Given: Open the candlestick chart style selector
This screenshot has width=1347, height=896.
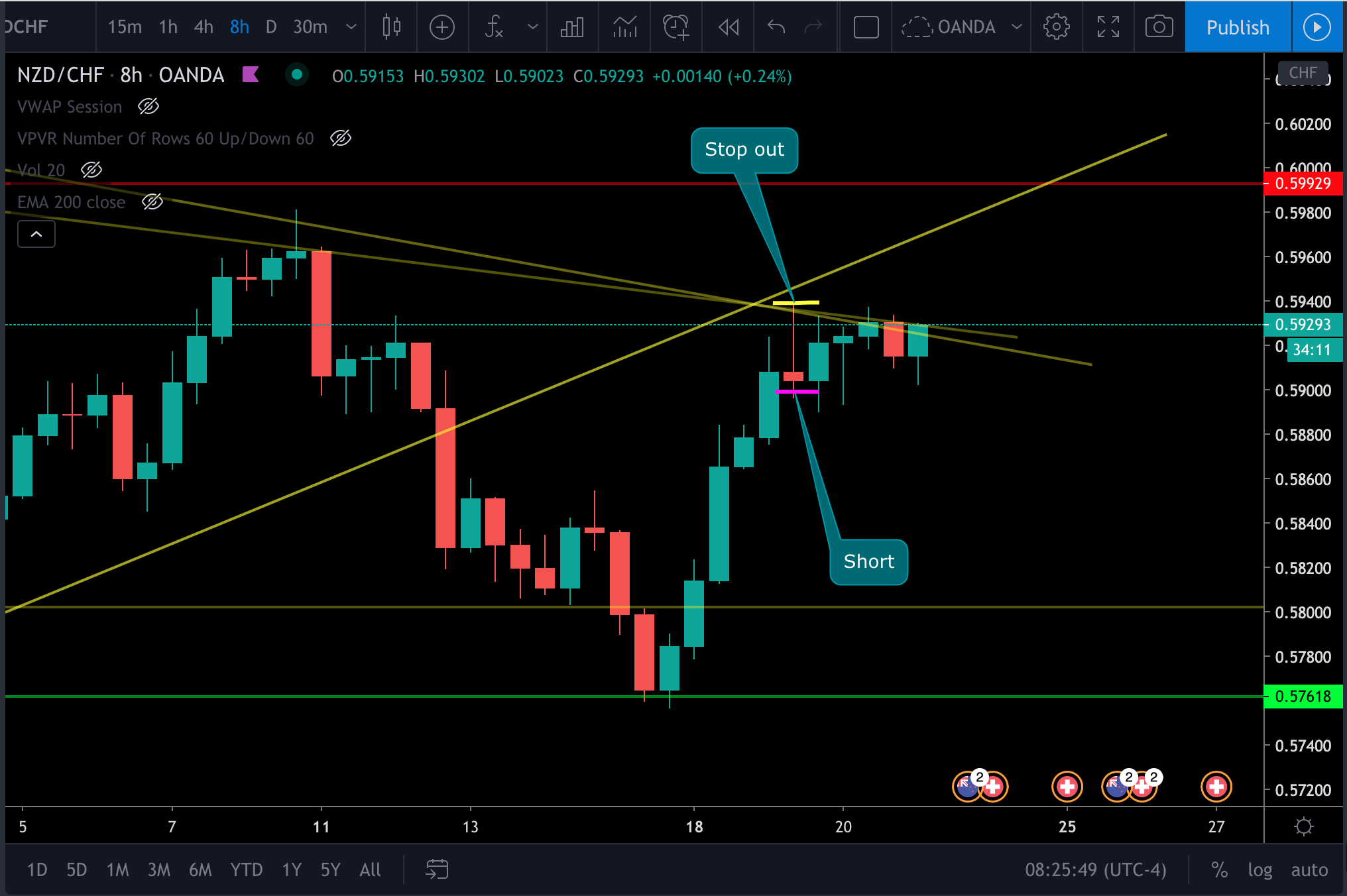Looking at the screenshot, I should point(392,27).
